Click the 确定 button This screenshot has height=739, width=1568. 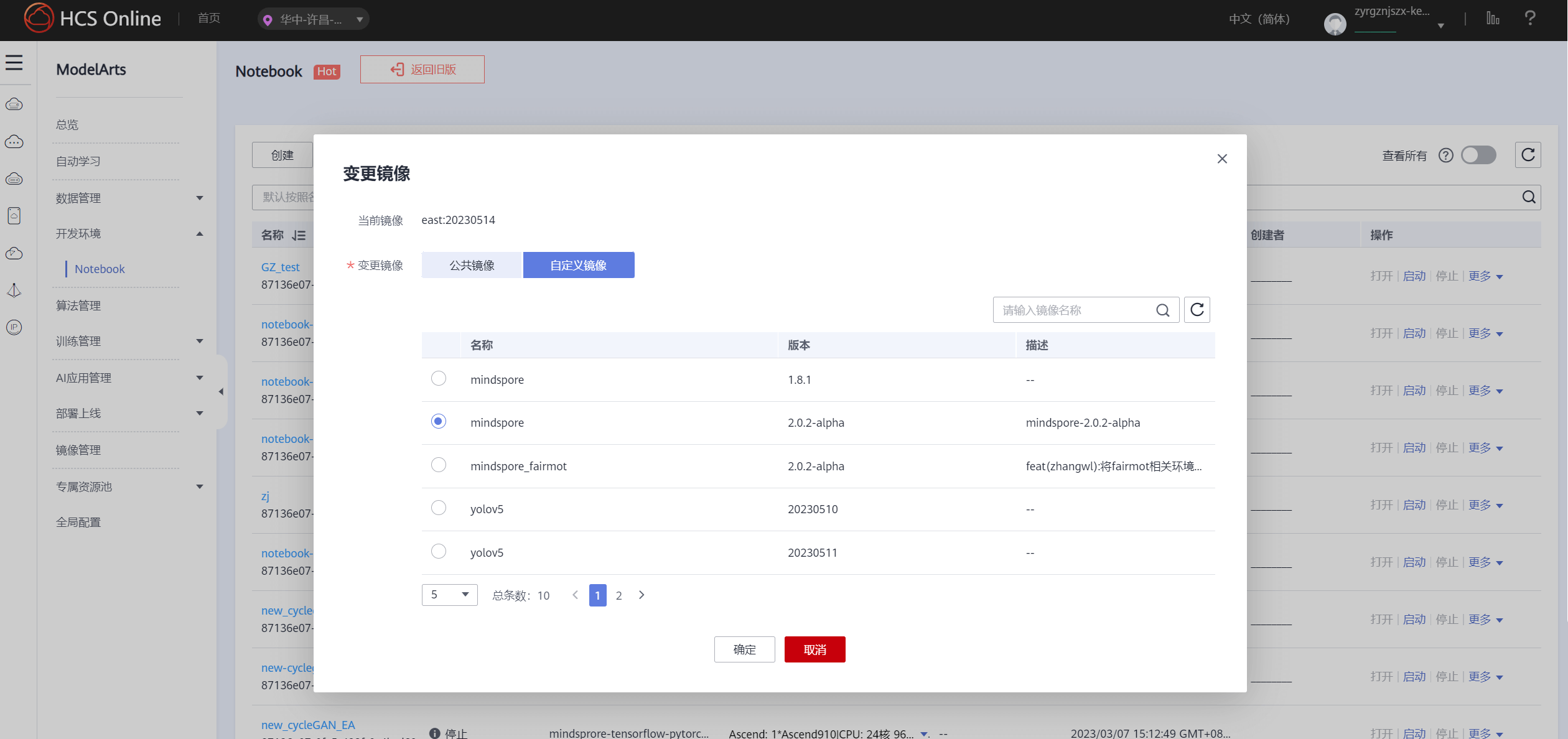[x=745, y=649]
